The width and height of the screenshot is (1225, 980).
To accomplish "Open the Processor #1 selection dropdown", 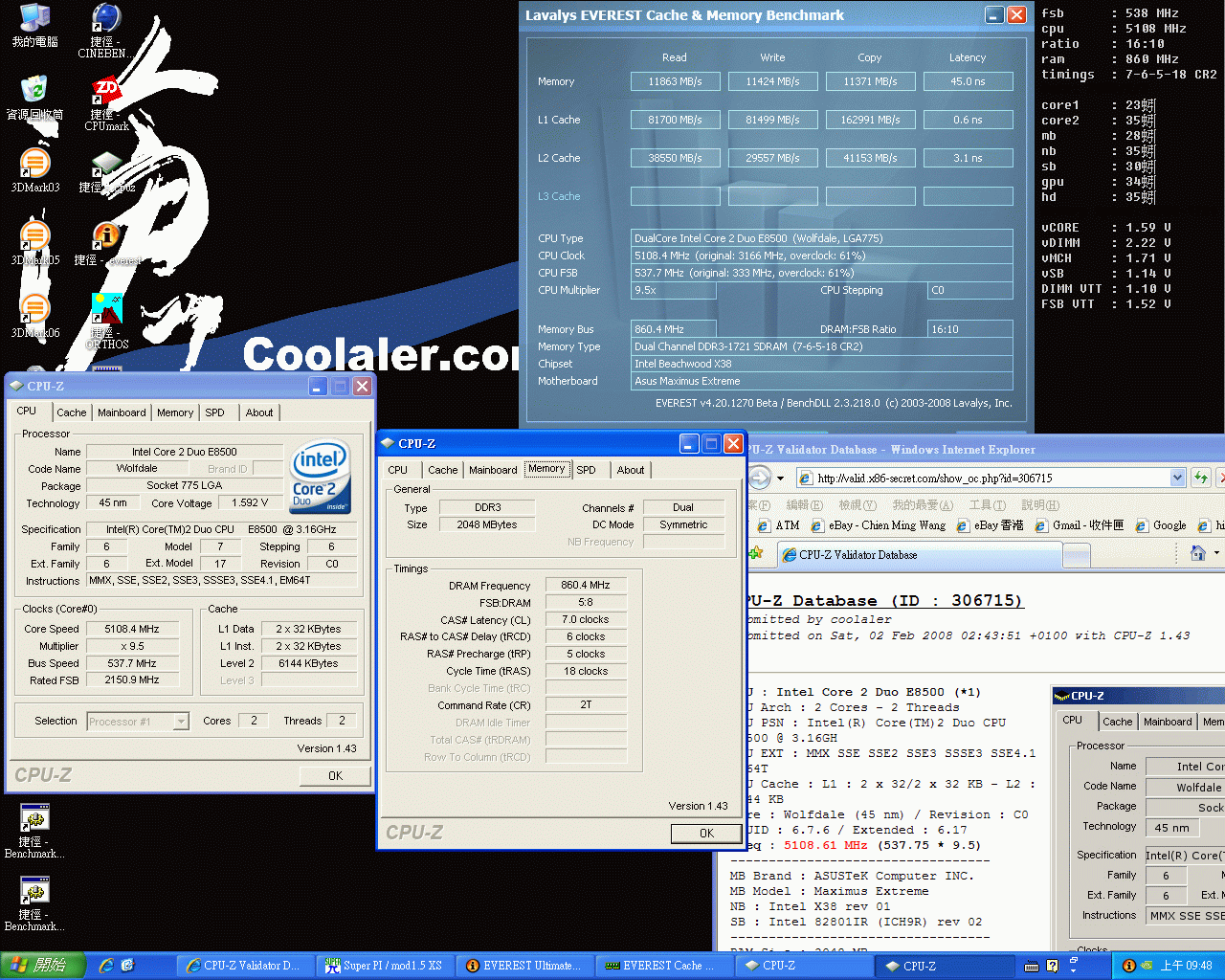I will (181, 722).
